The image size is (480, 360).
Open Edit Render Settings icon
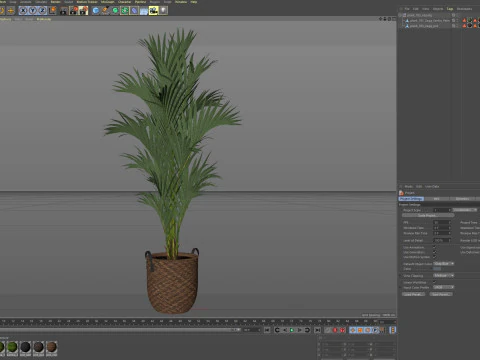coord(83,11)
